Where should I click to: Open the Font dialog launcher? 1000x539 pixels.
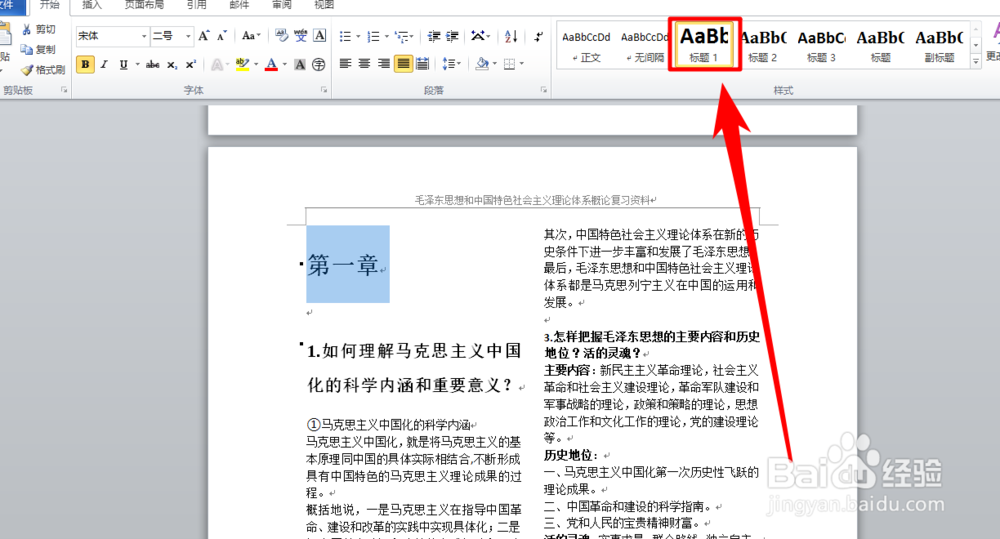324,91
